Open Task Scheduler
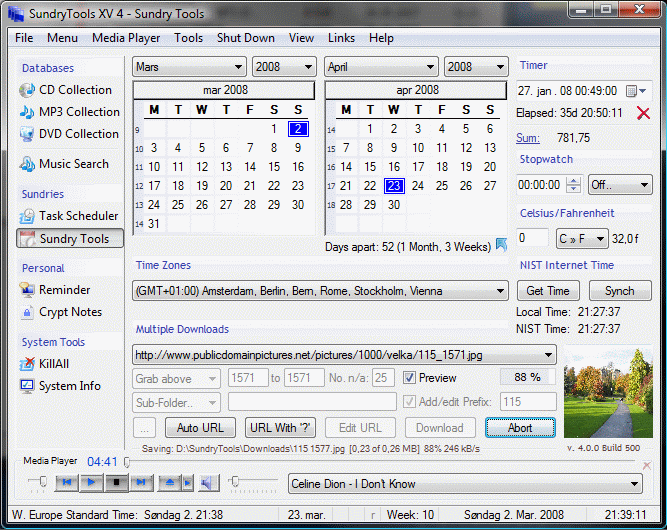The image size is (667, 530). pos(69,216)
